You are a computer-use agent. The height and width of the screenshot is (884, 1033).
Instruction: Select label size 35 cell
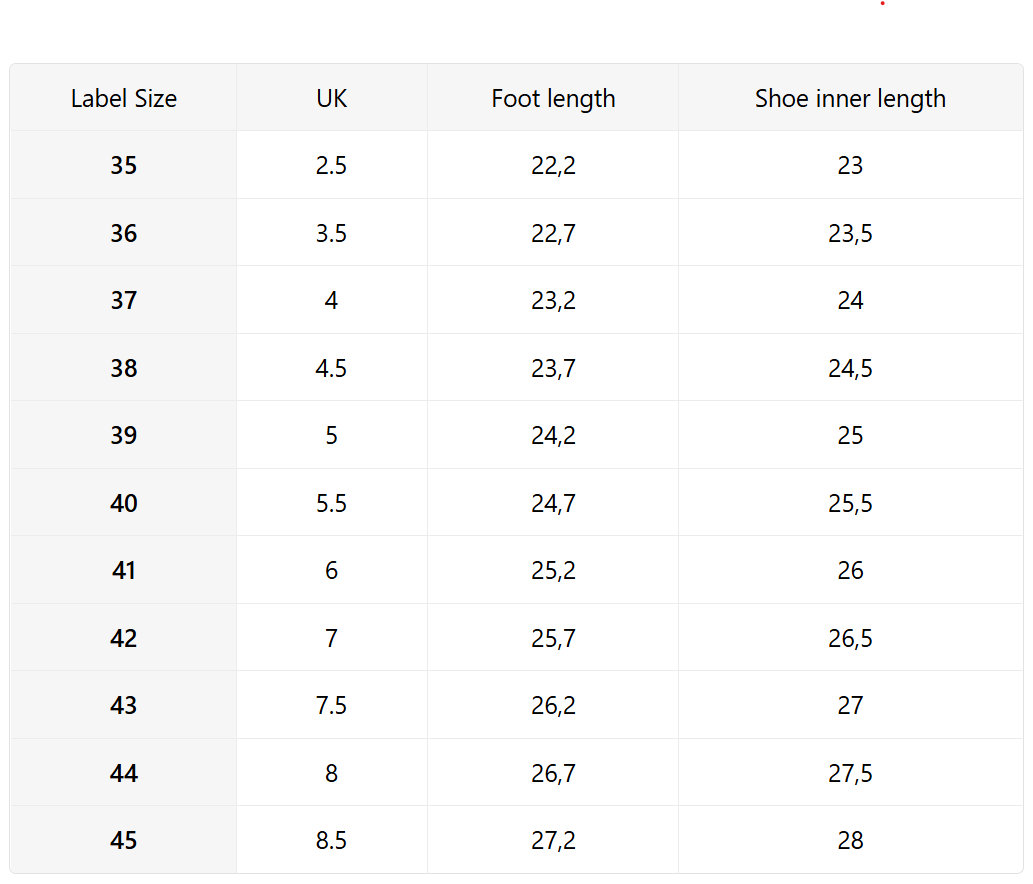124,166
